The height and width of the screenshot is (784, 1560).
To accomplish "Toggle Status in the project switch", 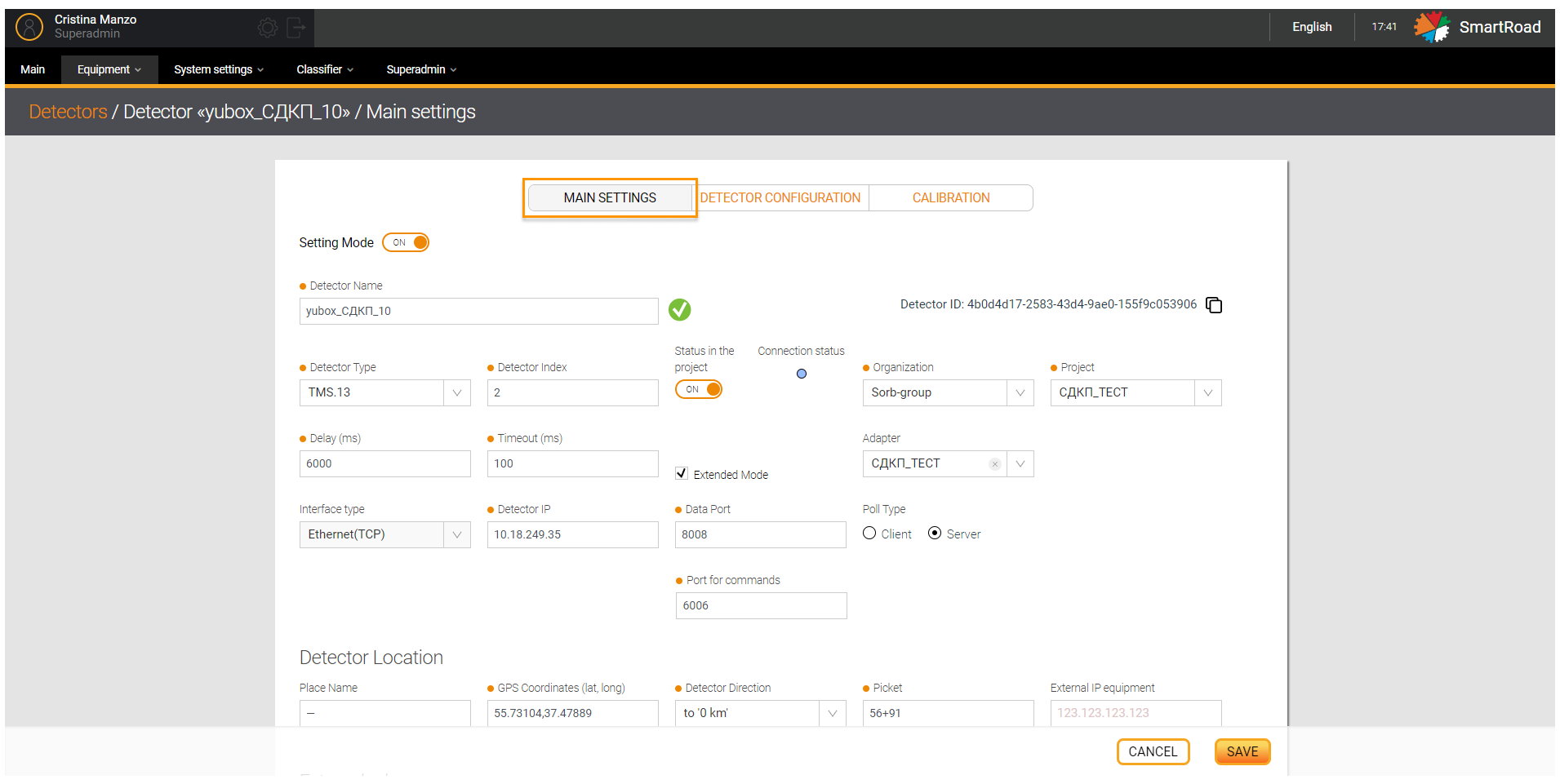I will pos(699,389).
